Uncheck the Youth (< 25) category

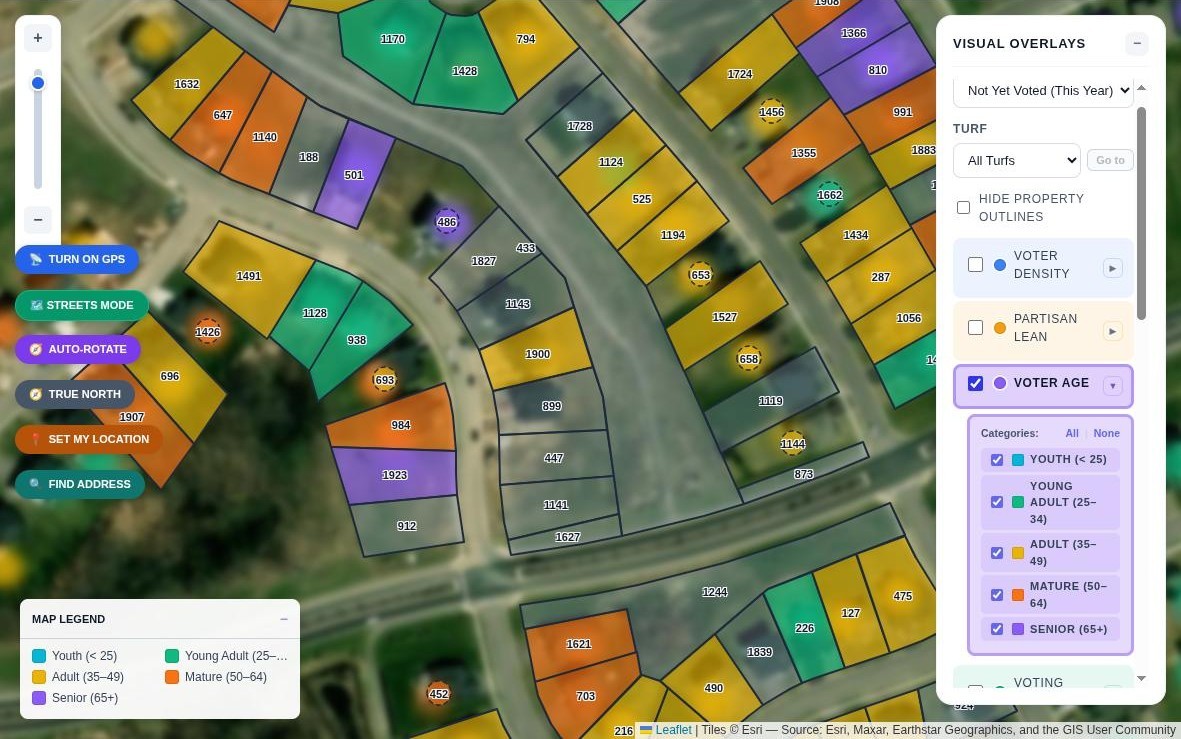pyautogui.click(x=996, y=460)
